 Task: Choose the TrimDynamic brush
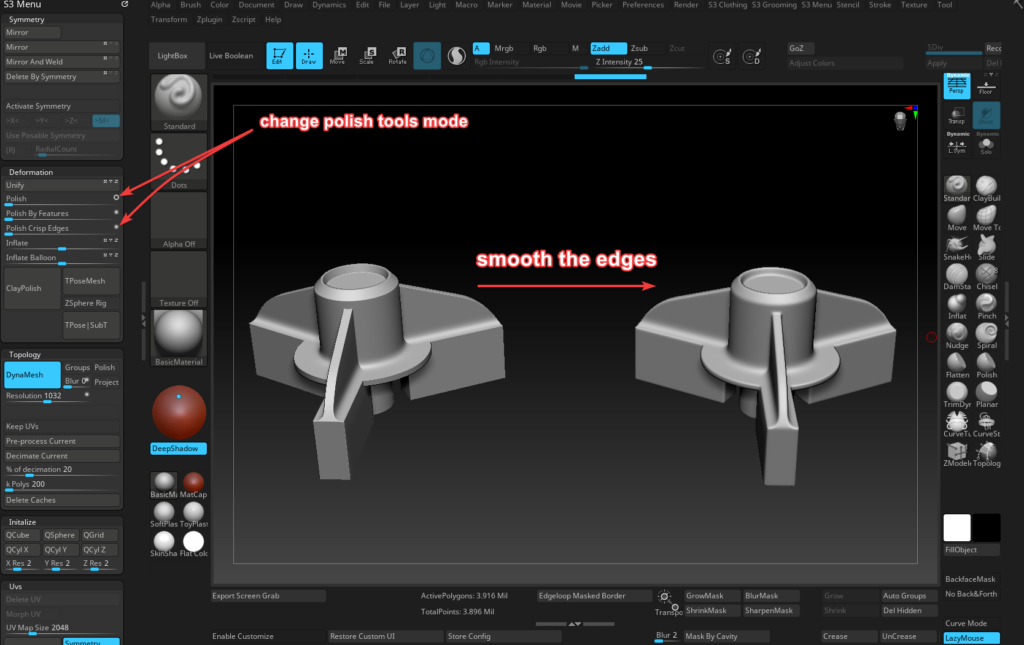[957, 390]
